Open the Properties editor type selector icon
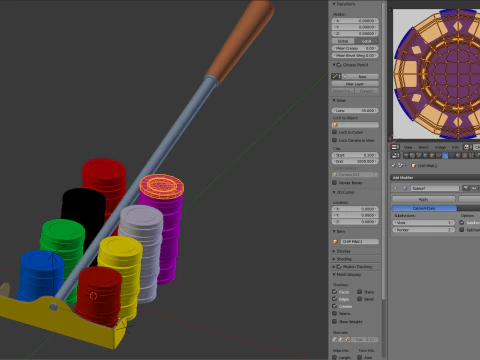480x360 pixels. pyautogui.click(x=395, y=156)
